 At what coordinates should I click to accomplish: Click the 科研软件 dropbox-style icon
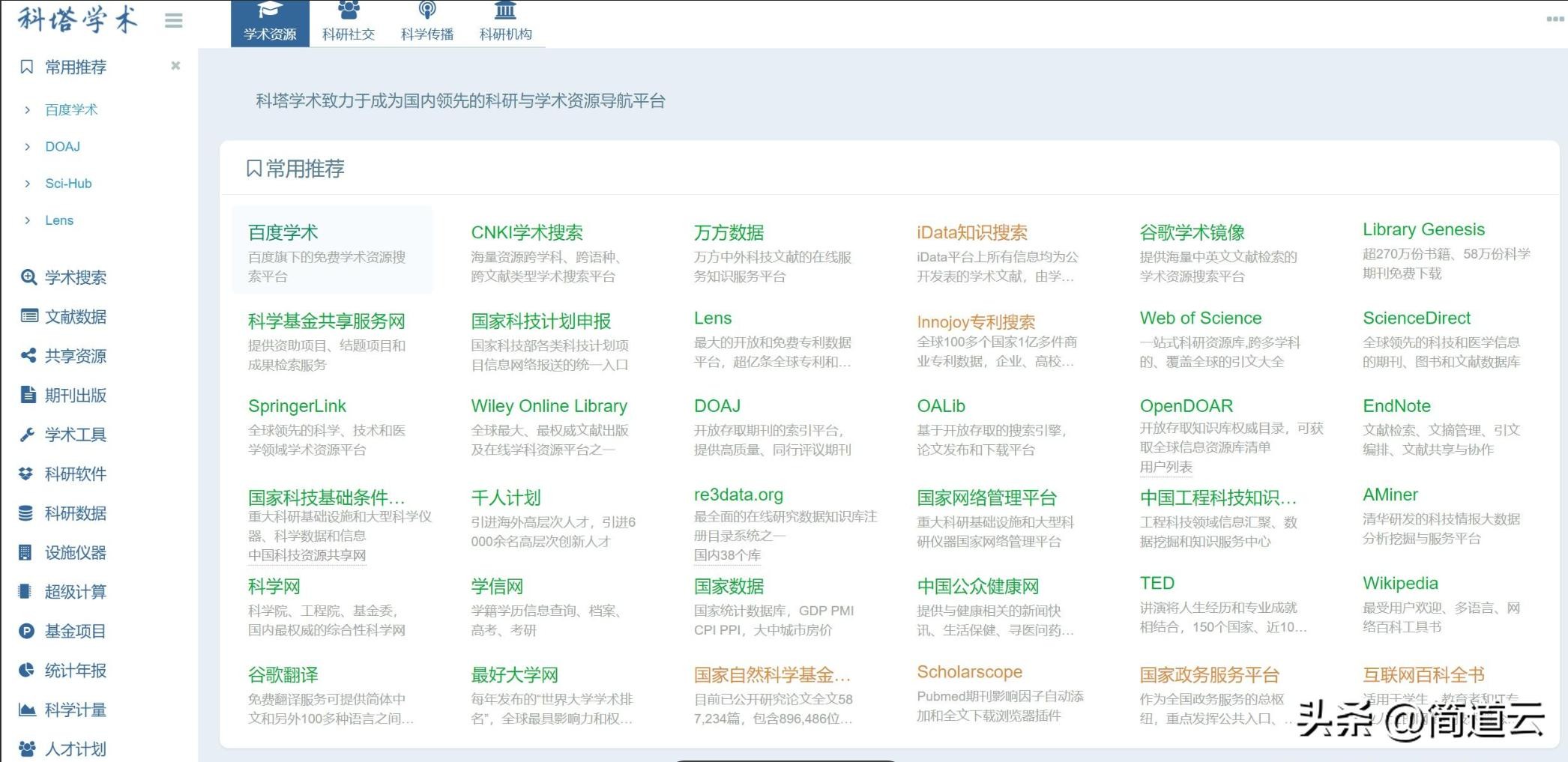26,474
